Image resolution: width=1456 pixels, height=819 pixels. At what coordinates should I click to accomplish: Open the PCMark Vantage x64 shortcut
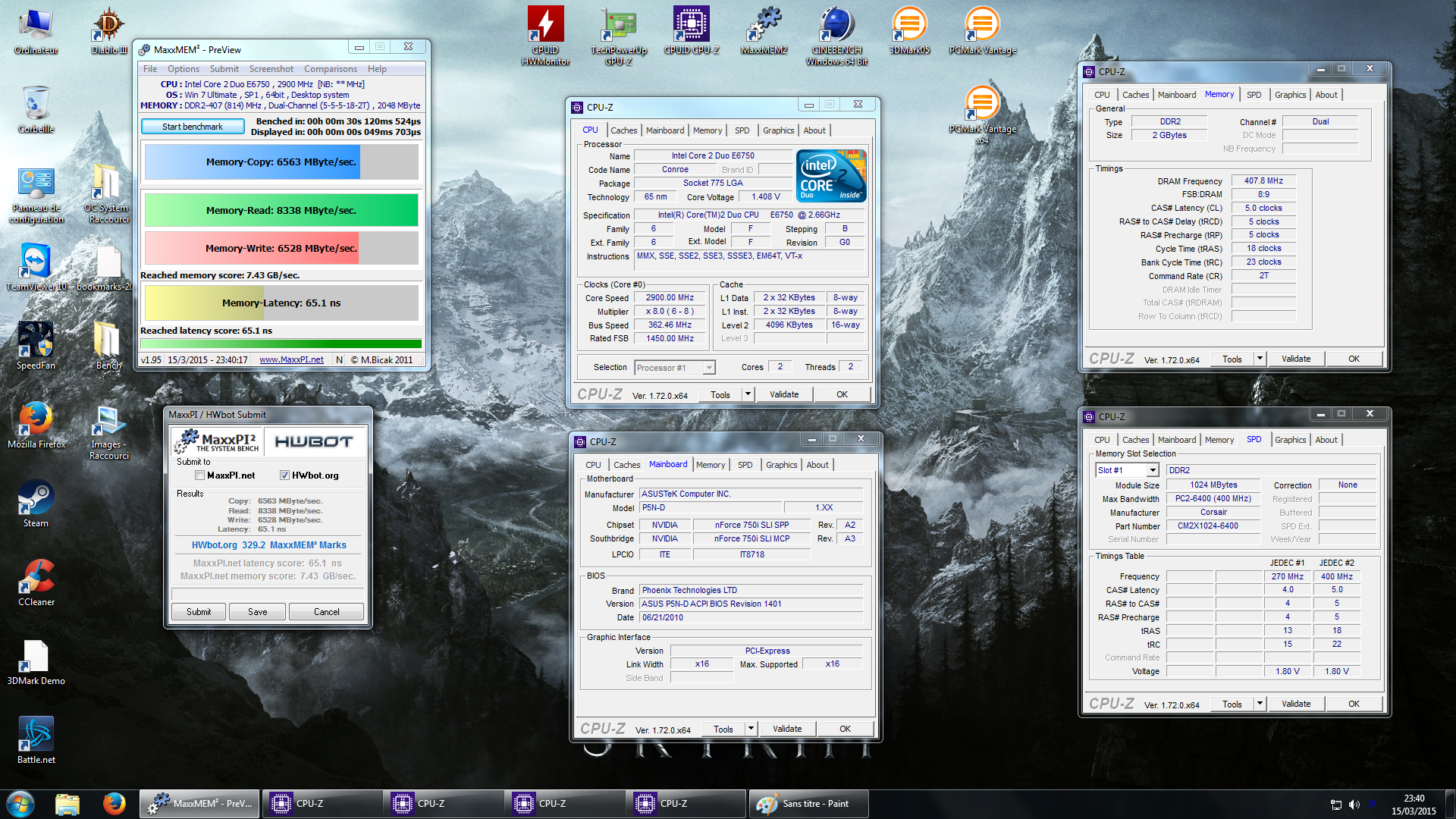coord(982,115)
